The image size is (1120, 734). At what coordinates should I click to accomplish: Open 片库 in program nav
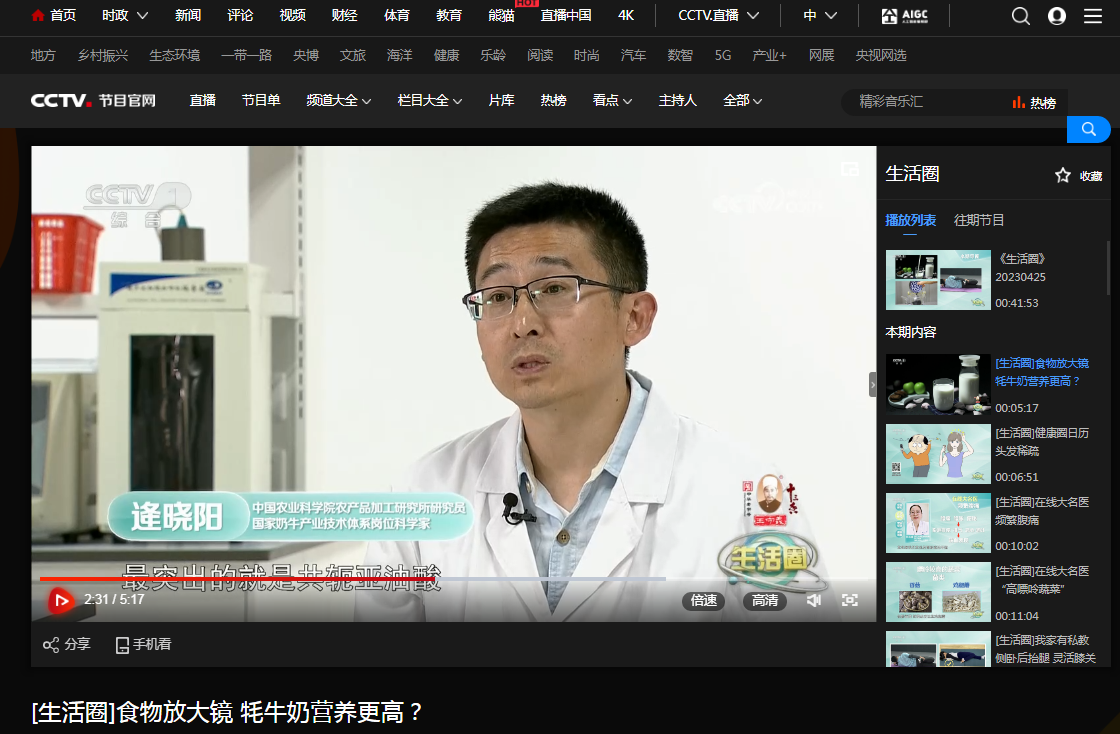[501, 101]
